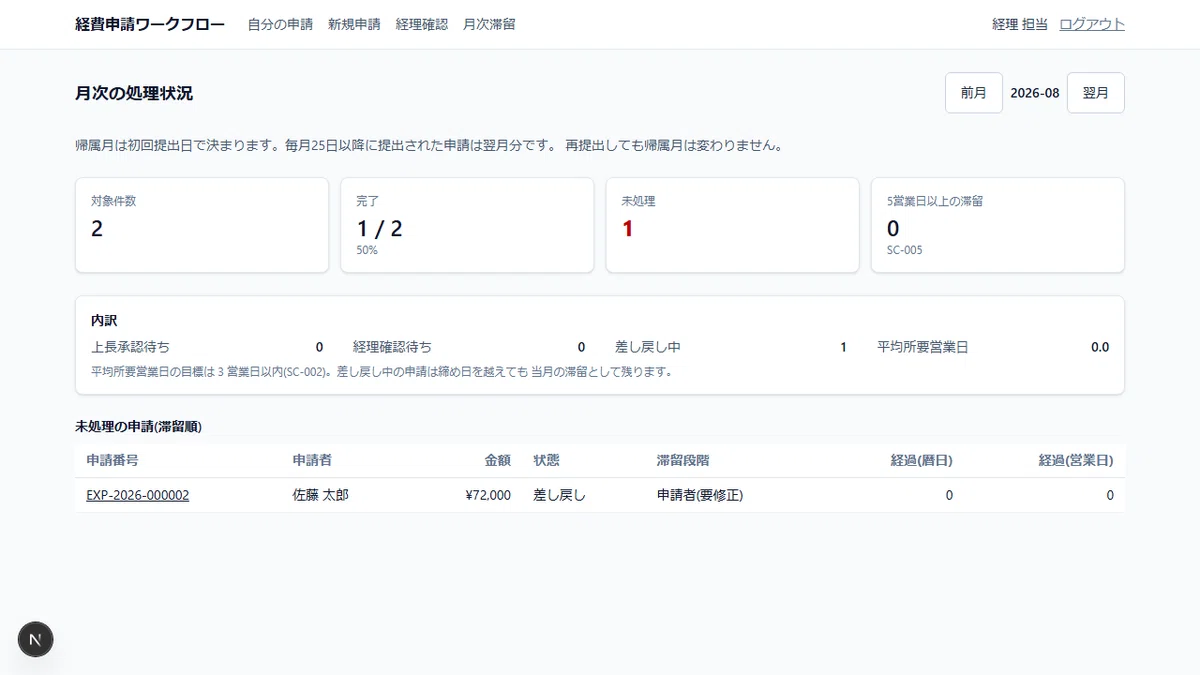Viewport: 1200px width, 675px height.
Task: Click the 状態 column header
Action: click(x=547, y=461)
